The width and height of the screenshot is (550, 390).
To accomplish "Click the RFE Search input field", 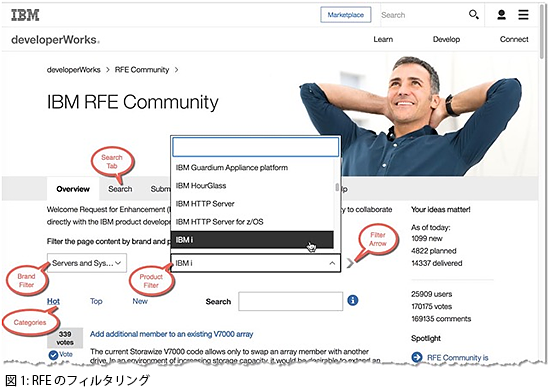I will (x=290, y=301).
